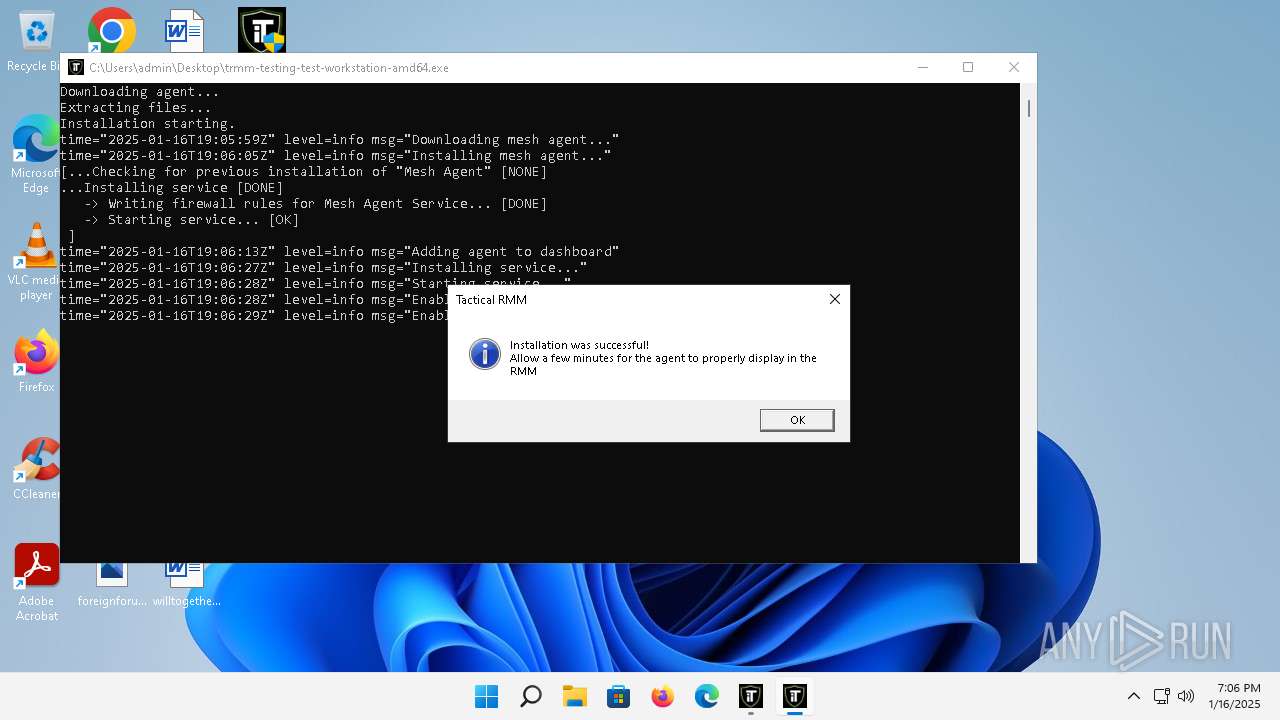The height and width of the screenshot is (720, 1280).
Task: Click console title path text
Action: (x=269, y=68)
